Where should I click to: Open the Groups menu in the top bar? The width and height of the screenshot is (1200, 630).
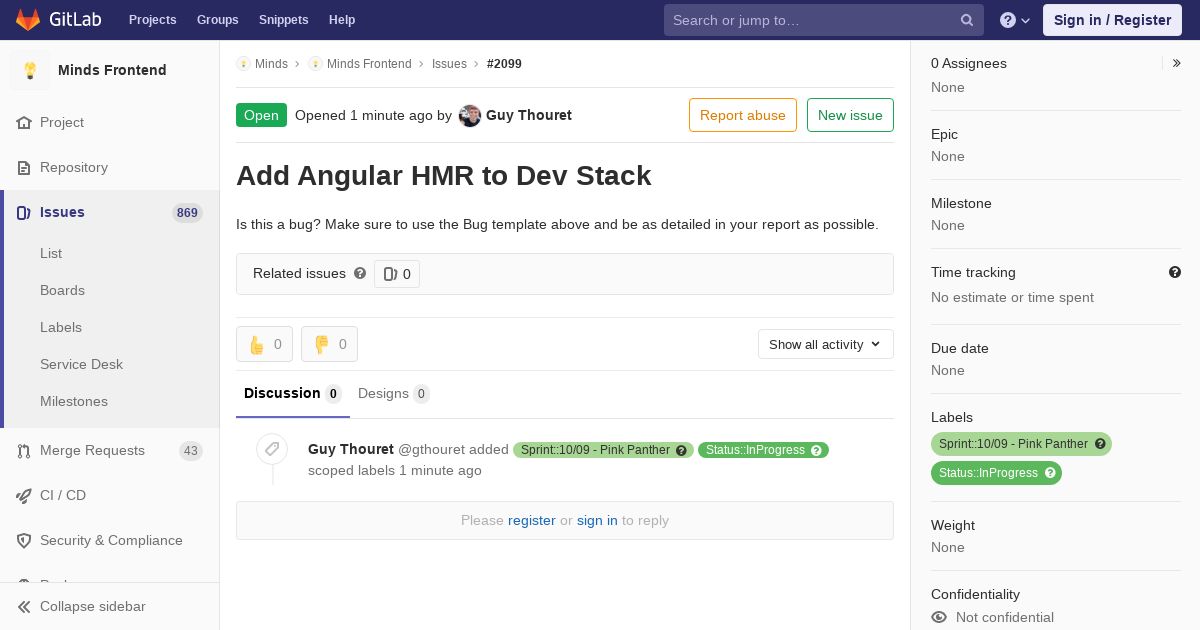(x=218, y=20)
